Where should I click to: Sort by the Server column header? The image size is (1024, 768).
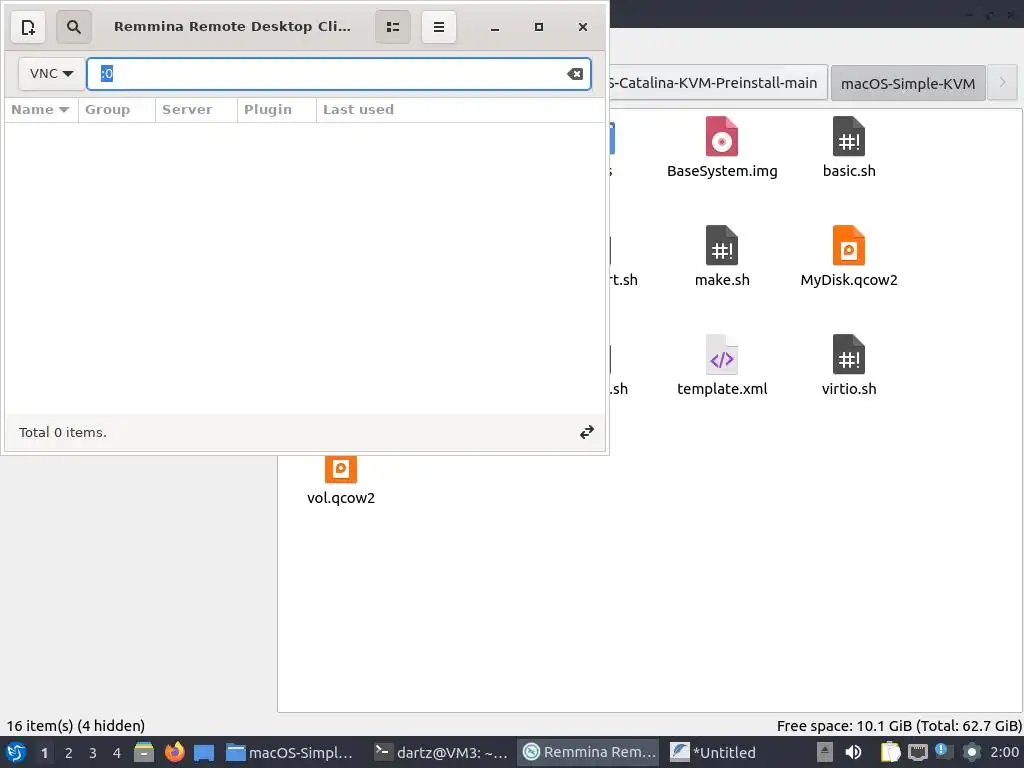pyautogui.click(x=196, y=110)
